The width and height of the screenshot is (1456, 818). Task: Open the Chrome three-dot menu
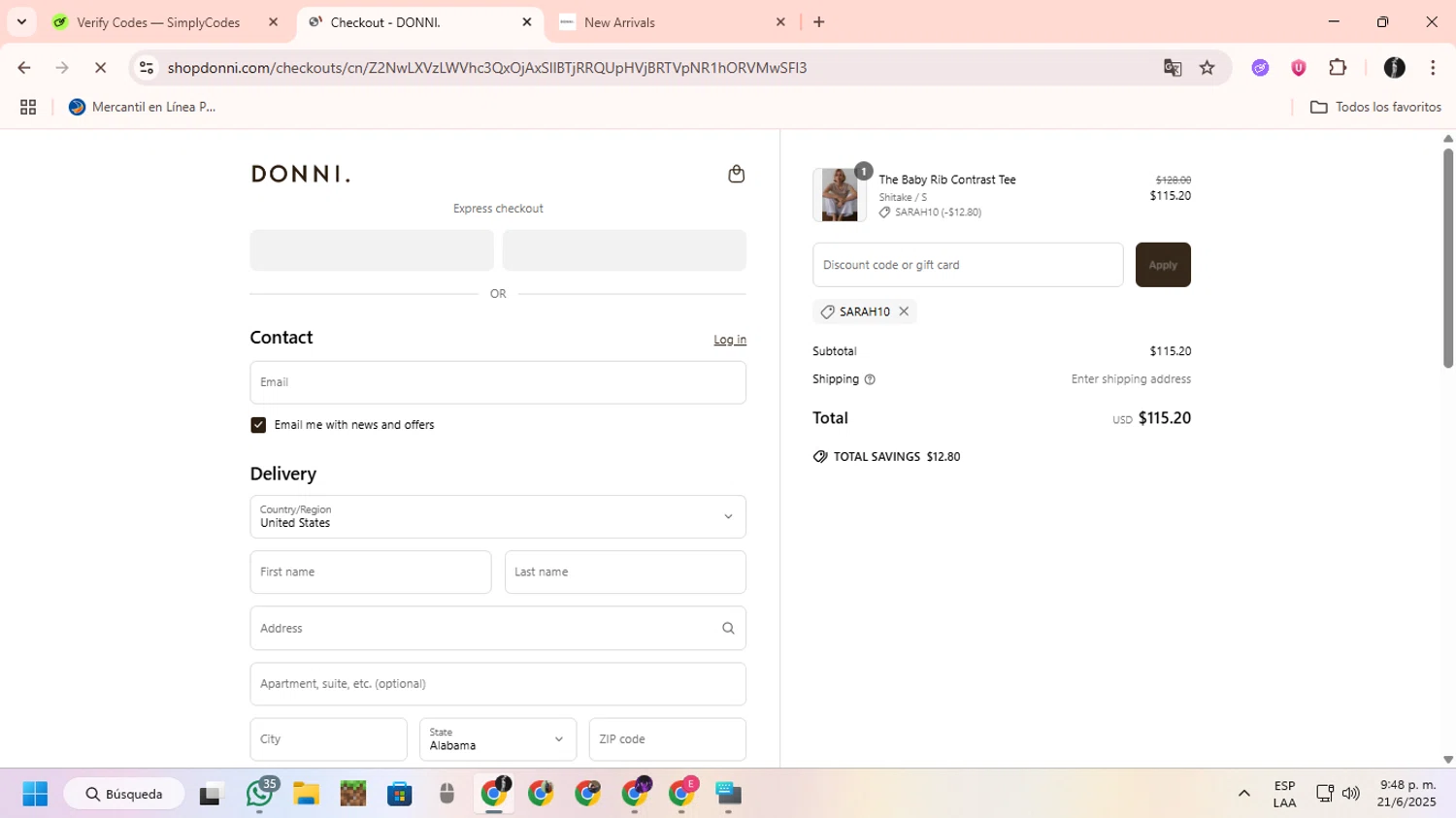pyautogui.click(x=1433, y=68)
